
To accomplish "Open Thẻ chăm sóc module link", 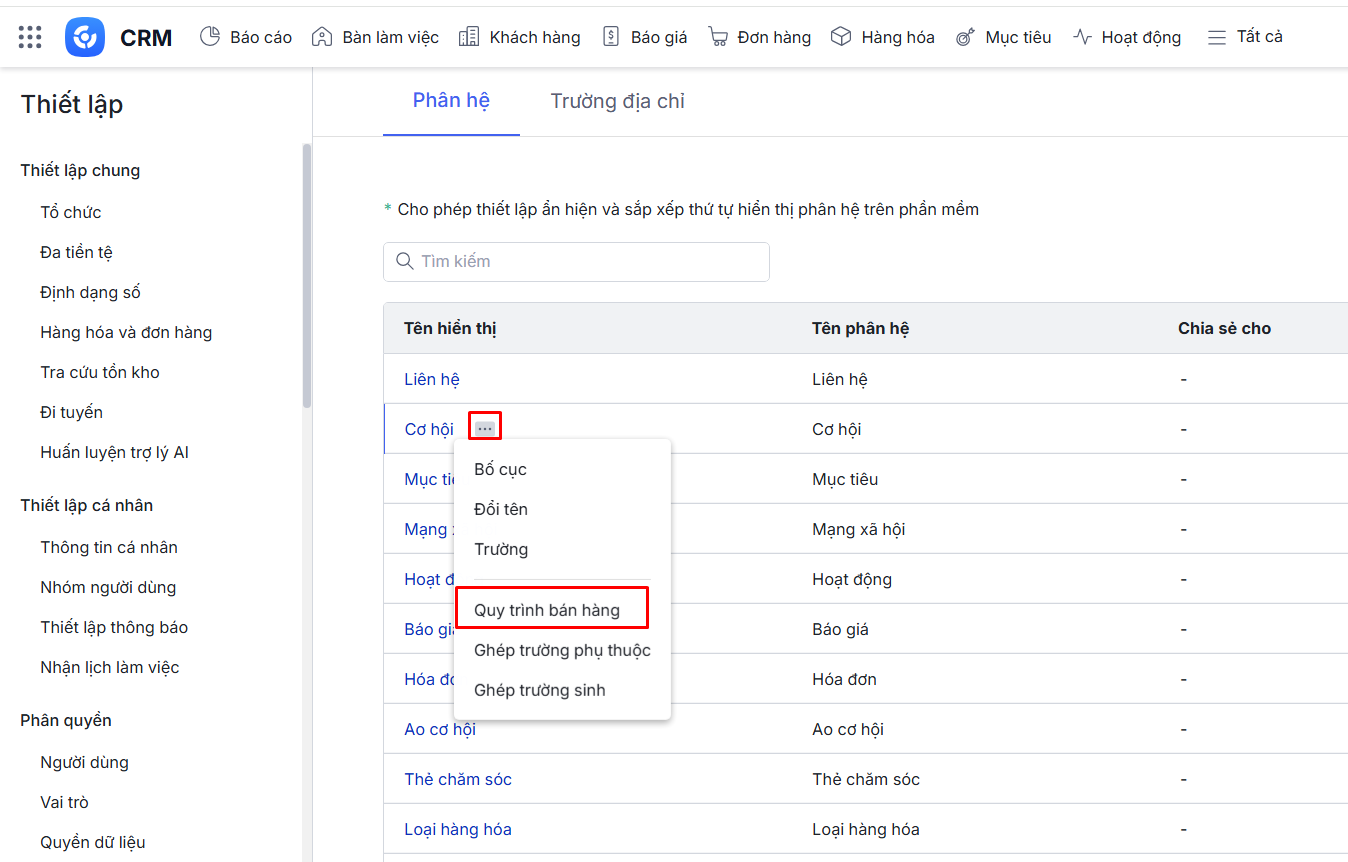I will coord(458,779).
